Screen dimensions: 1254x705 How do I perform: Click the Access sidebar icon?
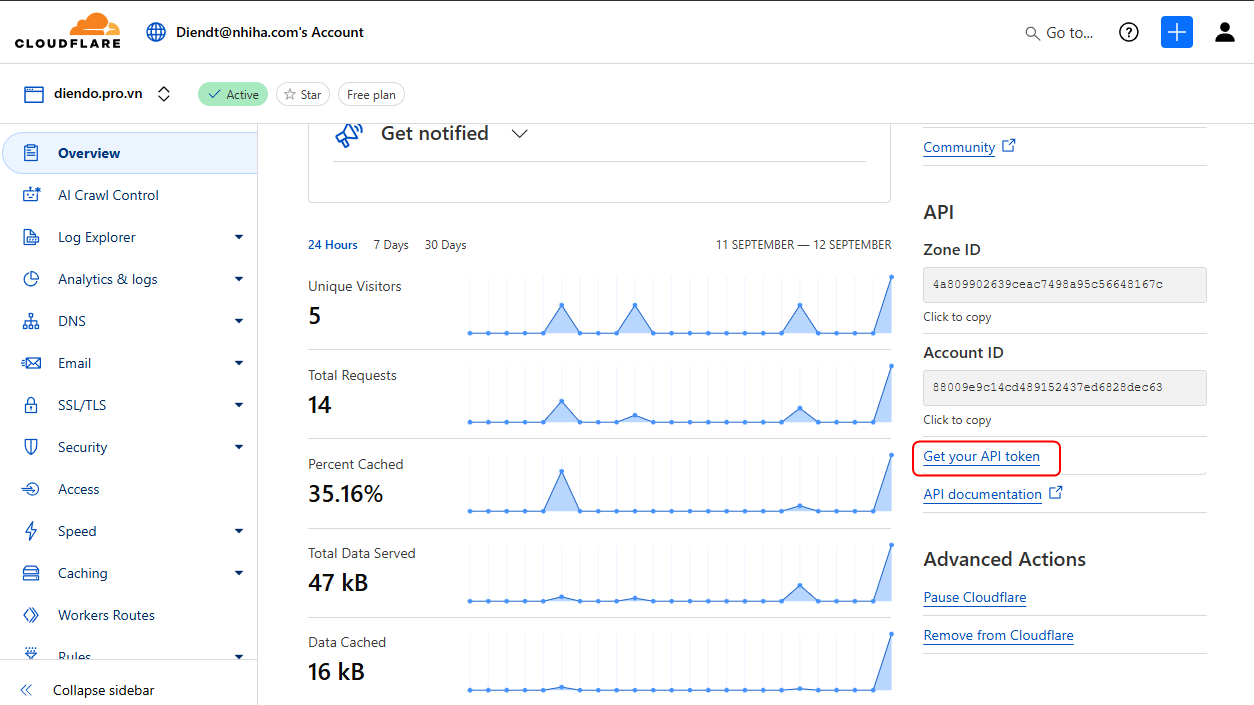tap(32, 489)
